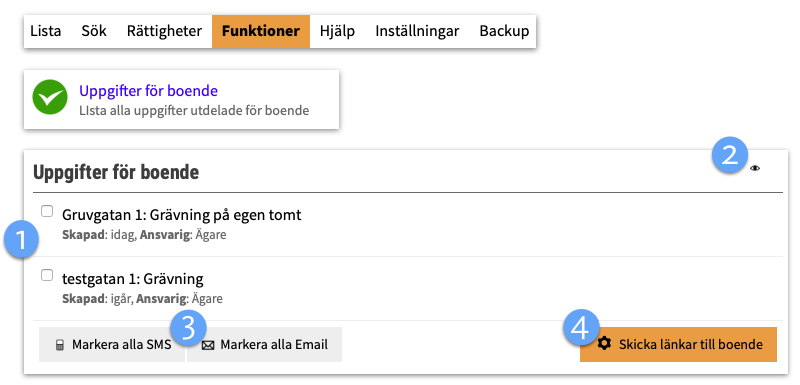
Task: Open the Rättigheter tab
Action: click(x=164, y=31)
